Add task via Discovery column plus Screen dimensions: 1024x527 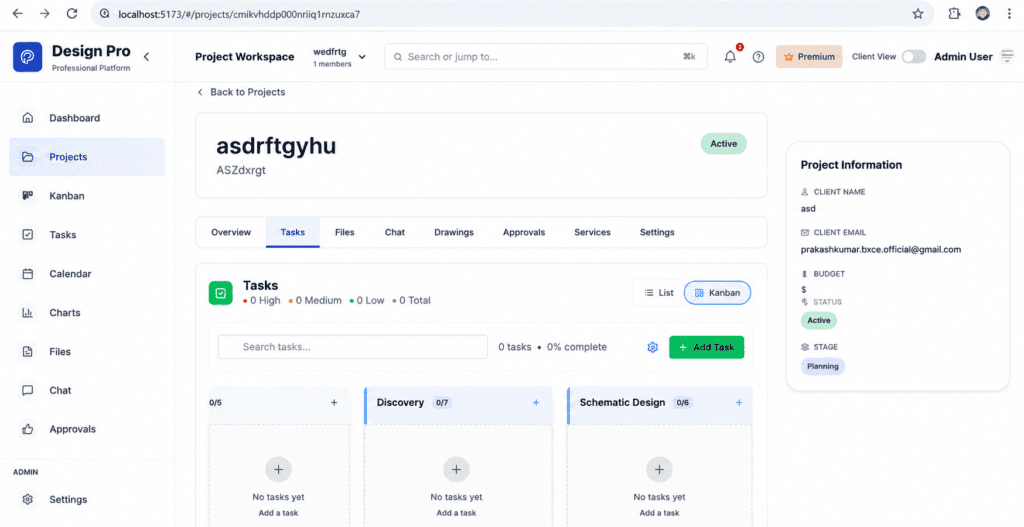(536, 402)
